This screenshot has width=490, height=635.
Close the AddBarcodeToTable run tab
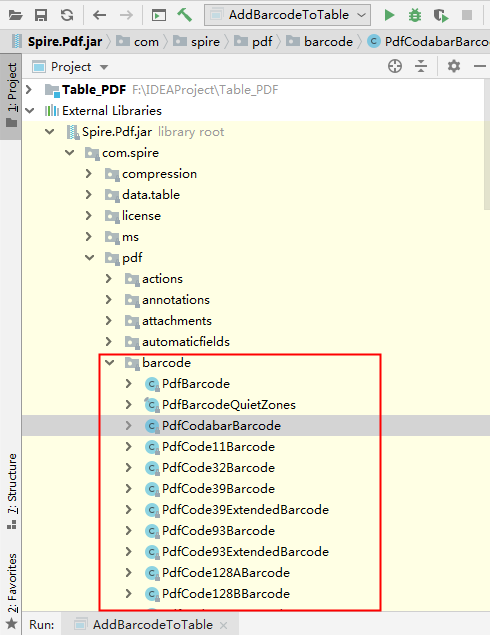tap(223, 626)
